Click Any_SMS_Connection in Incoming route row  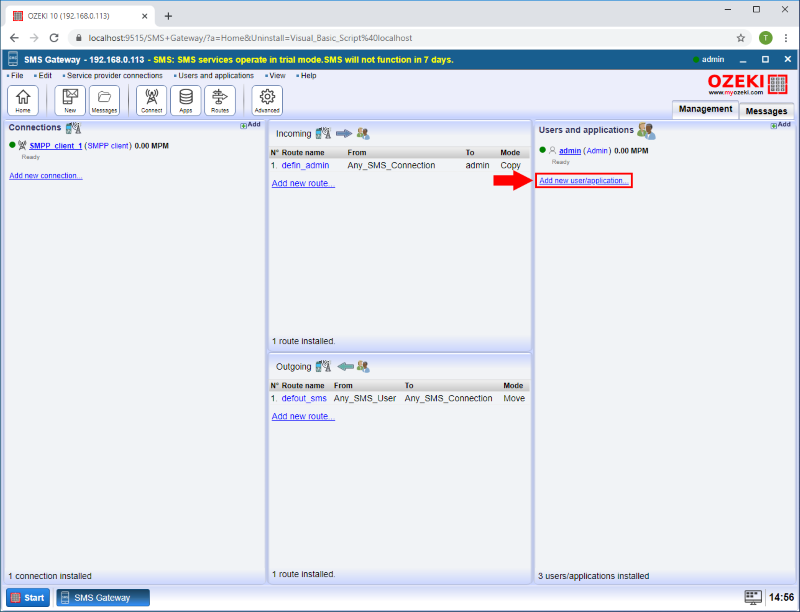[391, 165]
